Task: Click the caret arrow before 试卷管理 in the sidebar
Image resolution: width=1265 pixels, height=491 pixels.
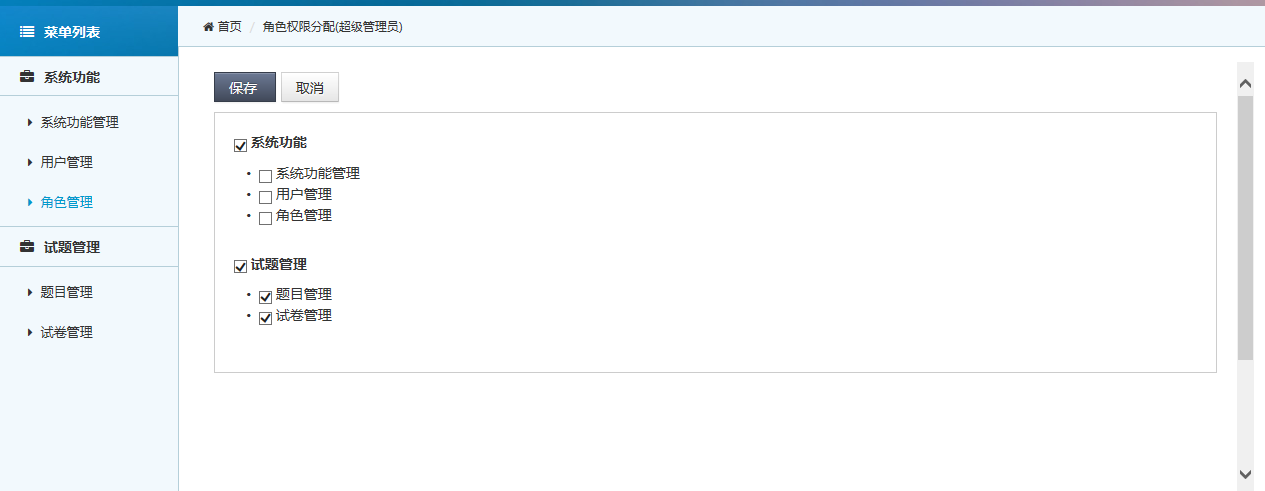Action: 30,333
